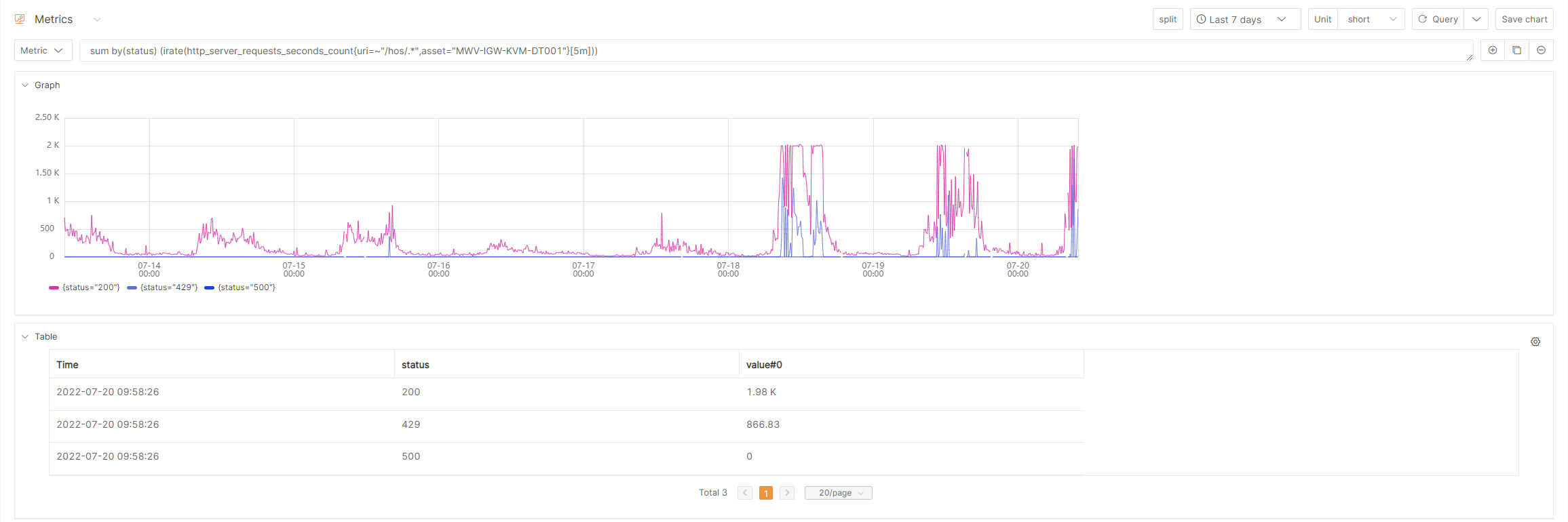Toggle status="200" series in legend
This screenshot has height=522, width=1568.
[85, 287]
